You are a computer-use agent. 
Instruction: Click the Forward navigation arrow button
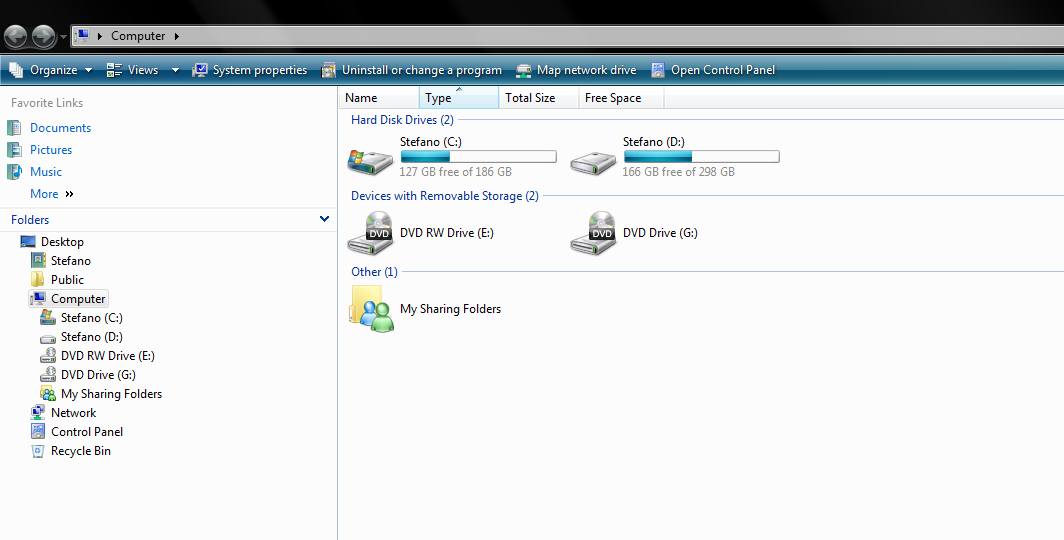(x=43, y=36)
